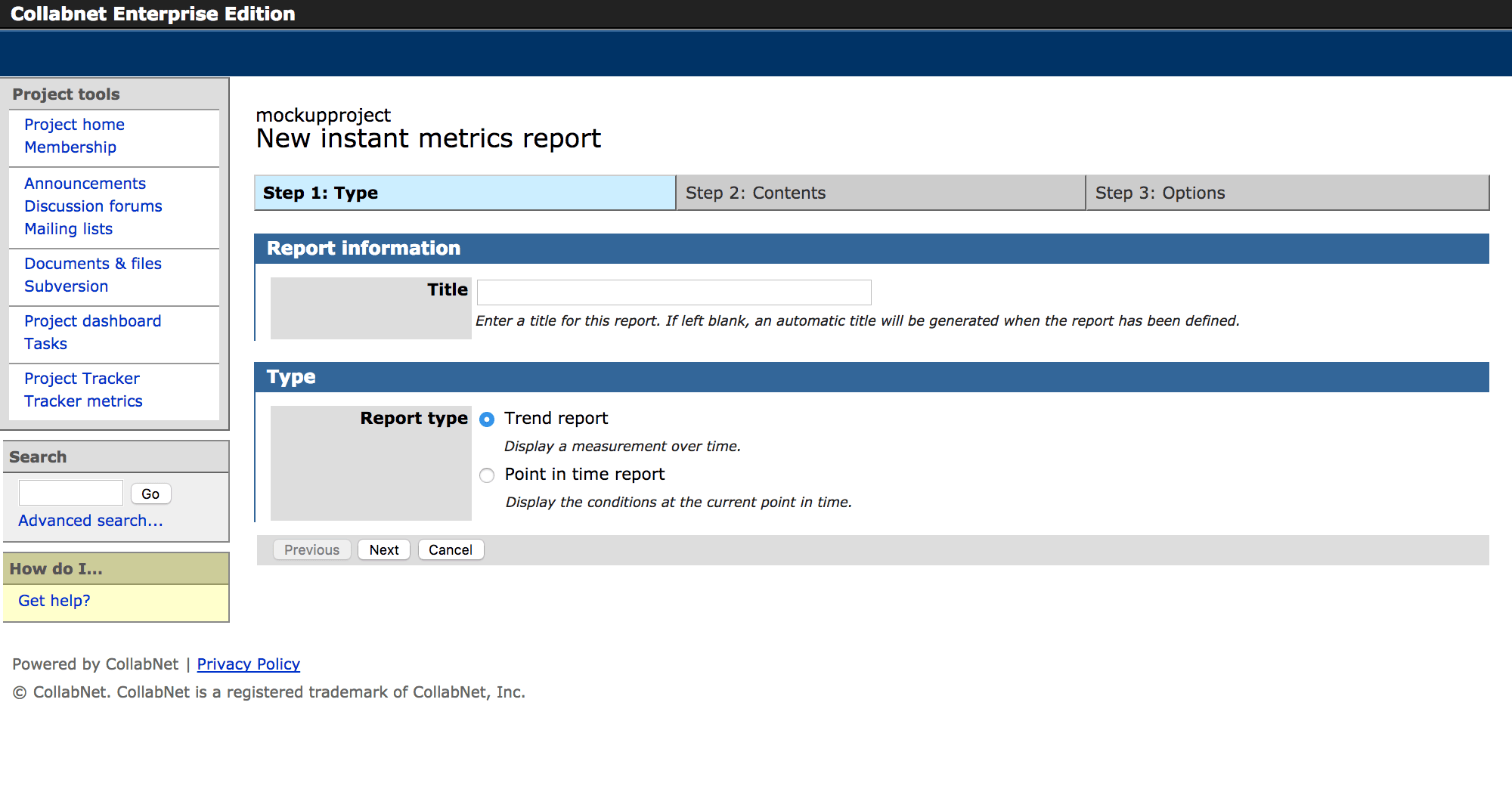Open the Mailing lists page
Image resolution: width=1512 pixels, height=786 pixels.
coord(68,228)
